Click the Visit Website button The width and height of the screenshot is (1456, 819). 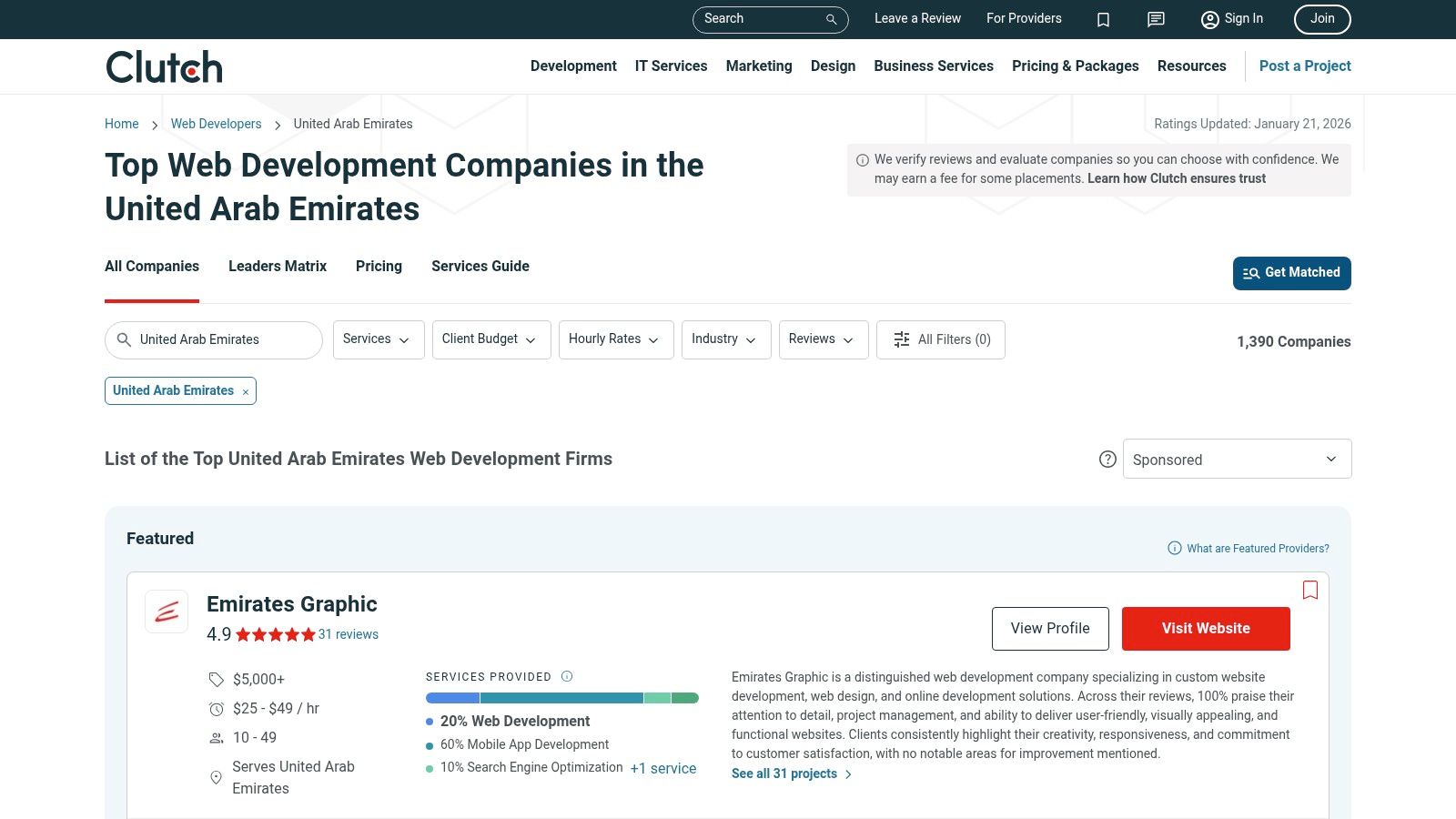pyautogui.click(x=1206, y=628)
